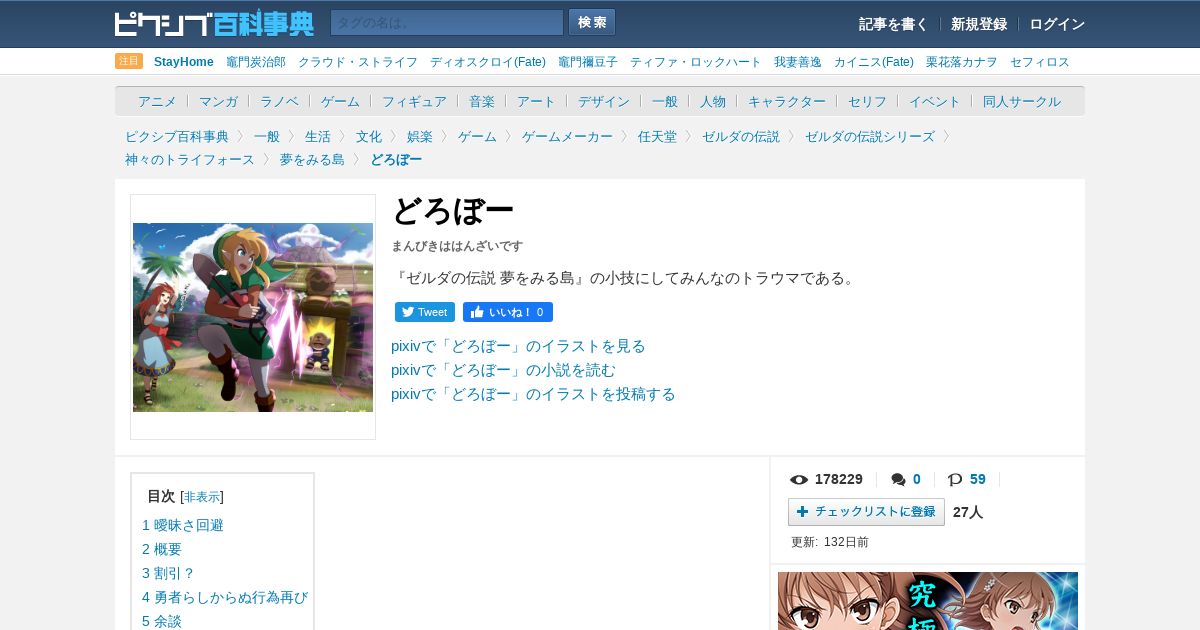Click the article illustration thumbnail
Viewport: 1200px width, 630px height.
[253, 317]
